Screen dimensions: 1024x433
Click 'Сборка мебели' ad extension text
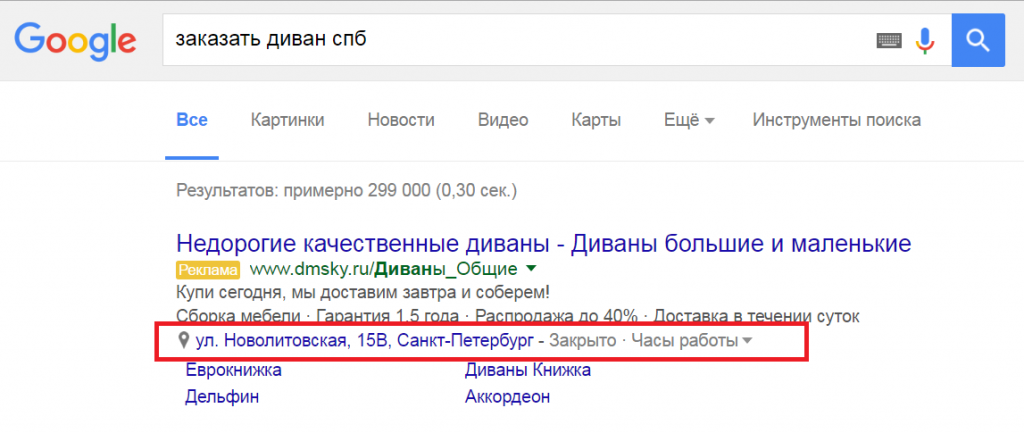click(x=238, y=316)
